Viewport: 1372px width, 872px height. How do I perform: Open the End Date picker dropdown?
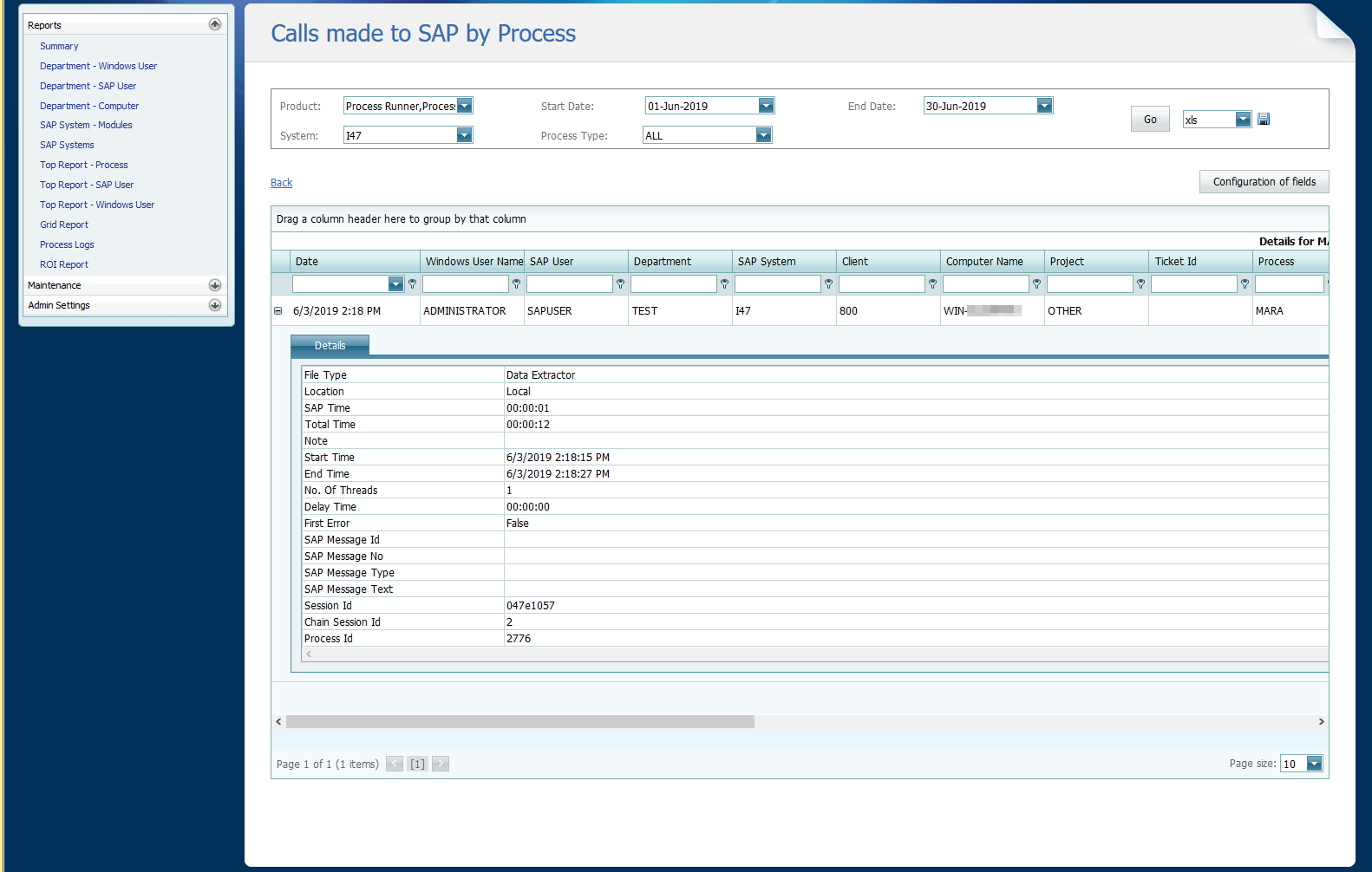click(x=1045, y=106)
